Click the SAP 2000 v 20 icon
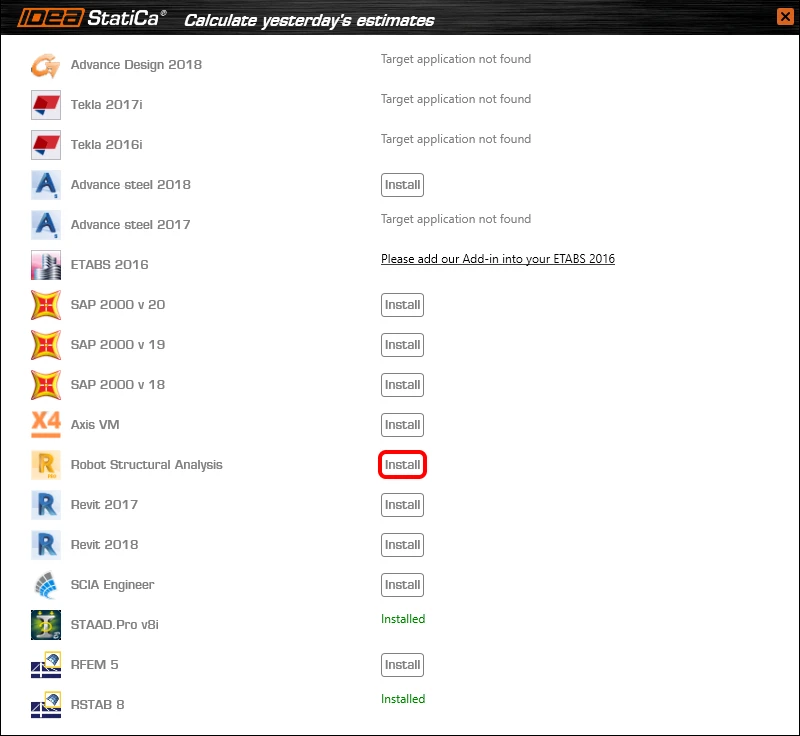The height and width of the screenshot is (736, 800). tap(45, 305)
